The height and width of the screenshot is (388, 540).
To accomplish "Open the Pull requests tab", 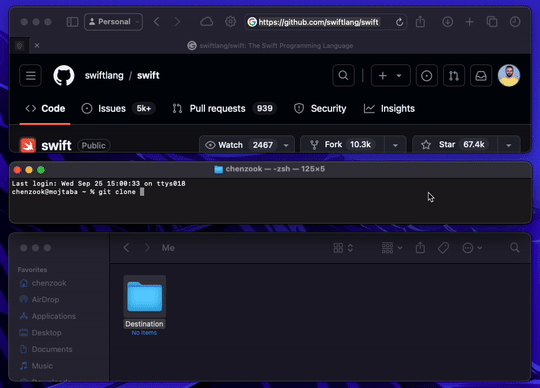I will coord(224,108).
